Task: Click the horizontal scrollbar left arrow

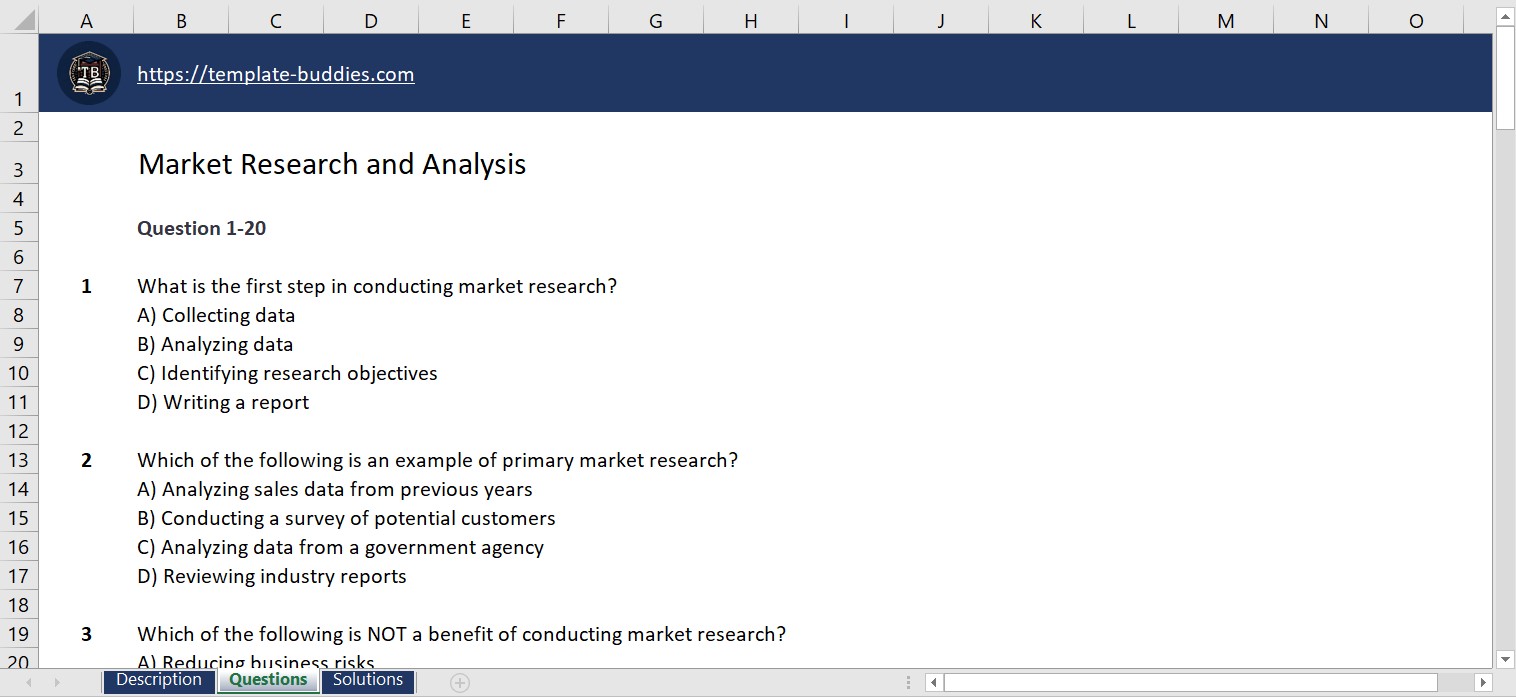Action: click(934, 682)
